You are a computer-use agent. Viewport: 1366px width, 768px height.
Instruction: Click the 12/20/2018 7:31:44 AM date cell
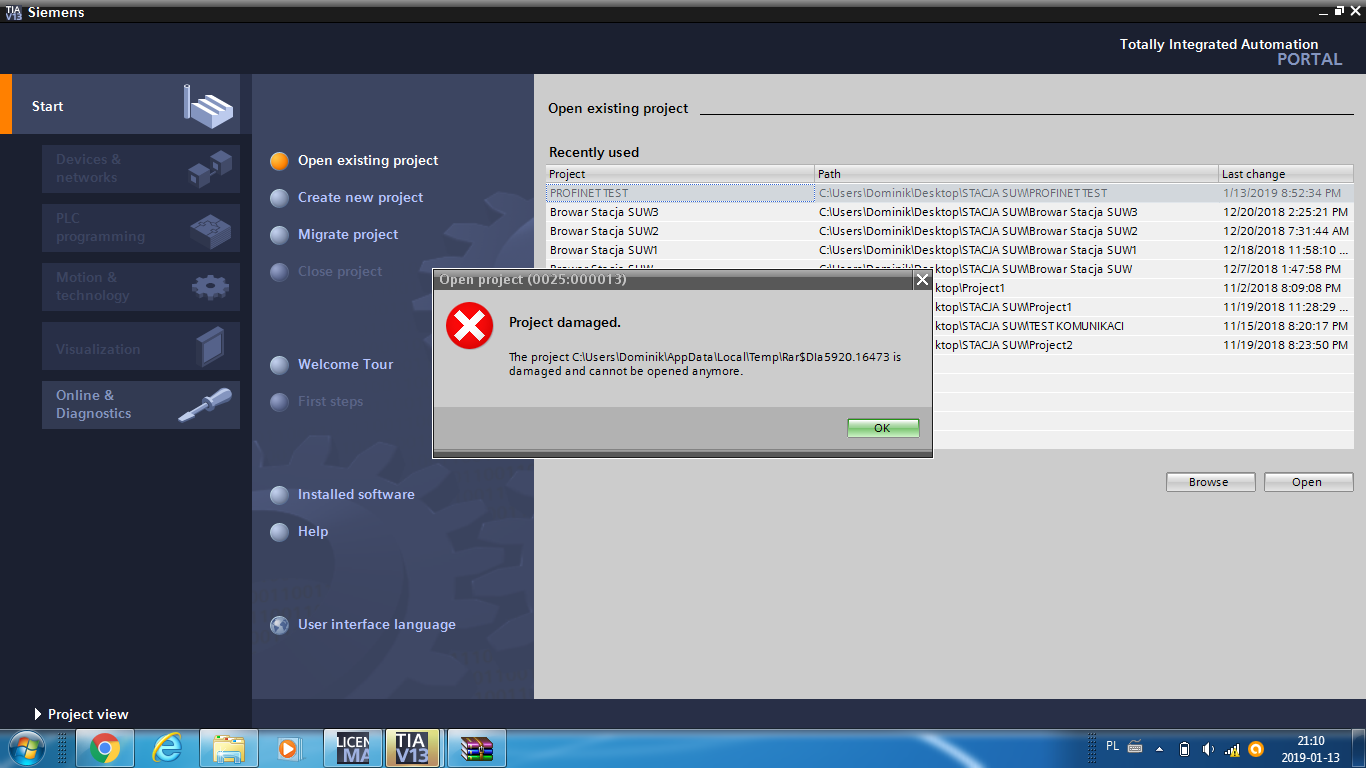[1286, 231]
